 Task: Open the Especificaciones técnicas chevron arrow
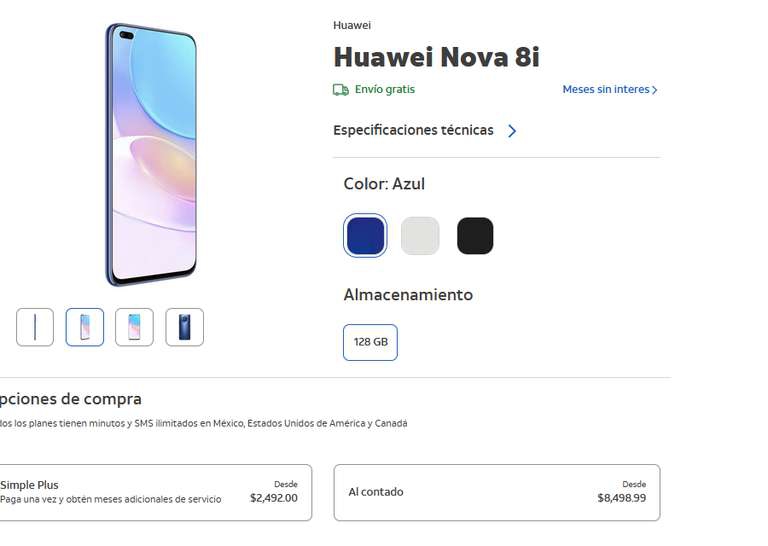tap(512, 131)
